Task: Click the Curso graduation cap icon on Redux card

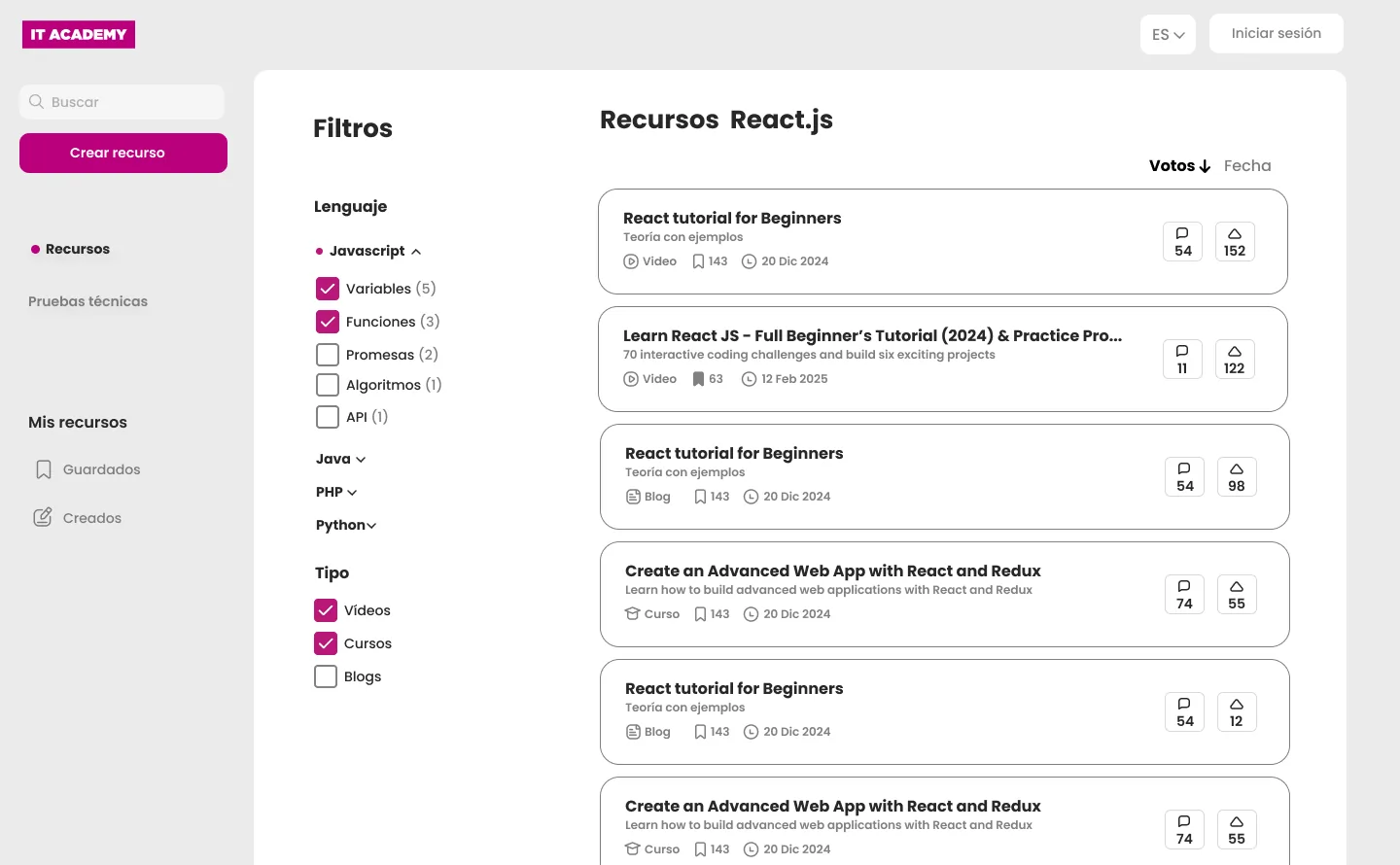Action: coord(633,613)
